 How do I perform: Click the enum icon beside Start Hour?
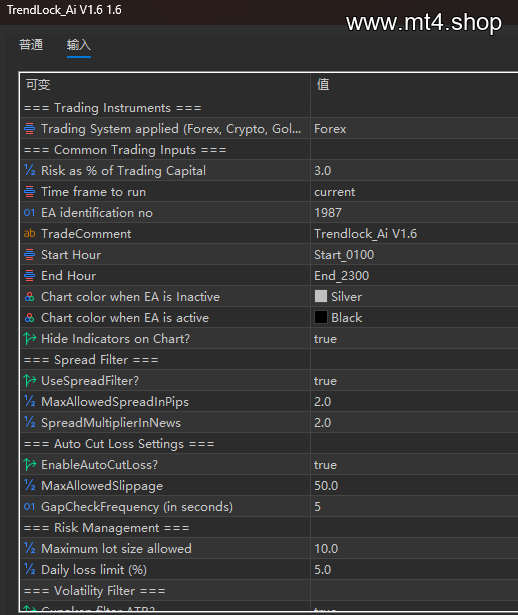coord(29,255)
